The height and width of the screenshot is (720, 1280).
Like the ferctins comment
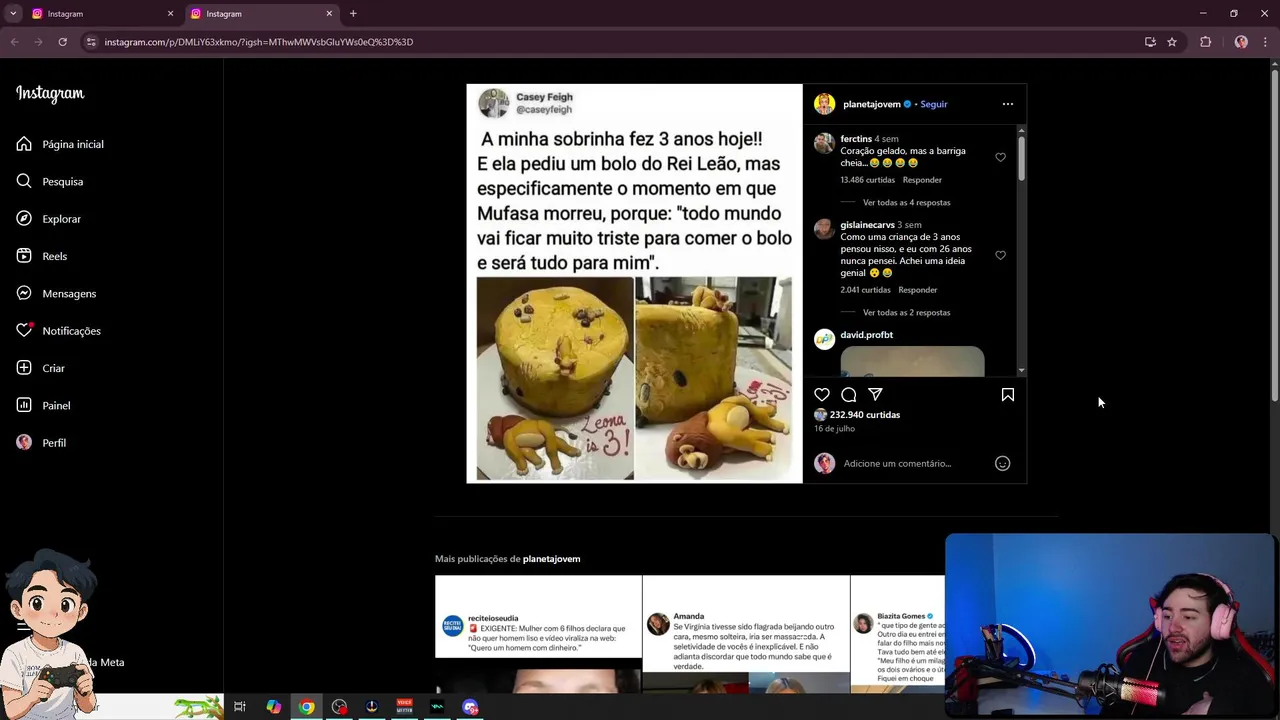click(1000, 157)
